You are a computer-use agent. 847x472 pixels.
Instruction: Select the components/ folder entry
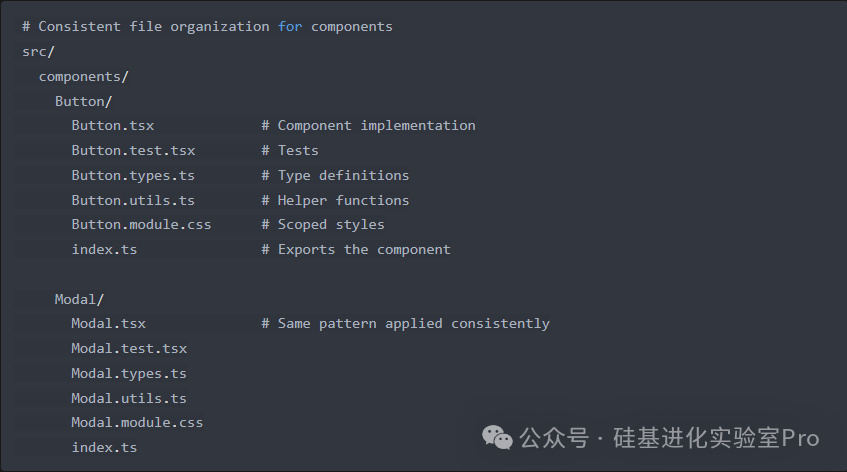point(83,76)
